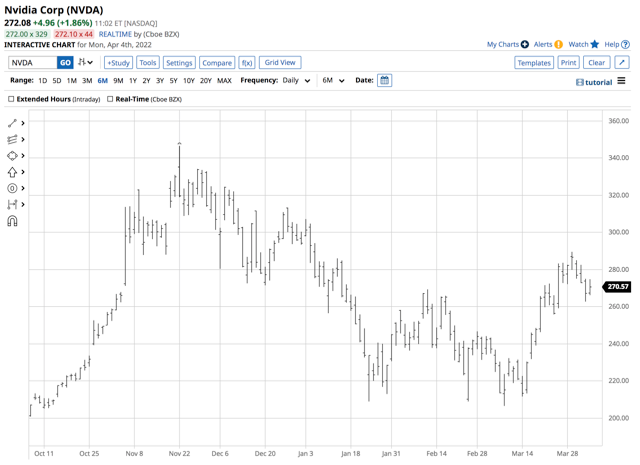
Task: Click the GO button
Action: coord(65,62)
